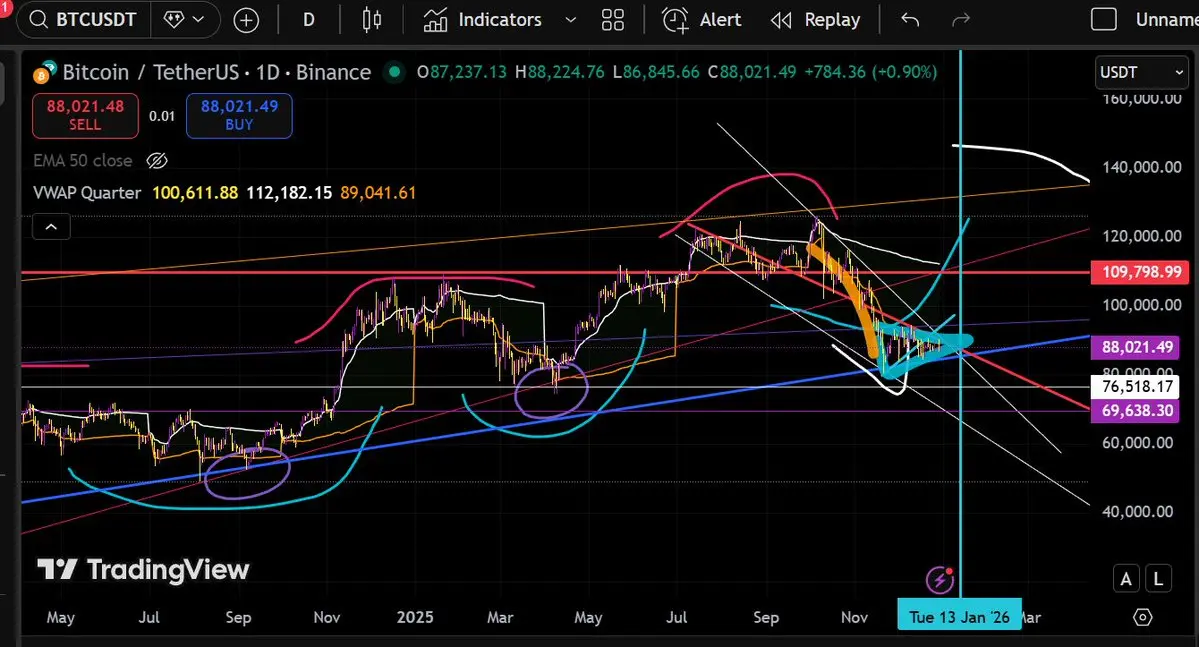The image size is (1199, 647).
Task: Click the VWAP value 100,611.88
Action: point(195,193)
